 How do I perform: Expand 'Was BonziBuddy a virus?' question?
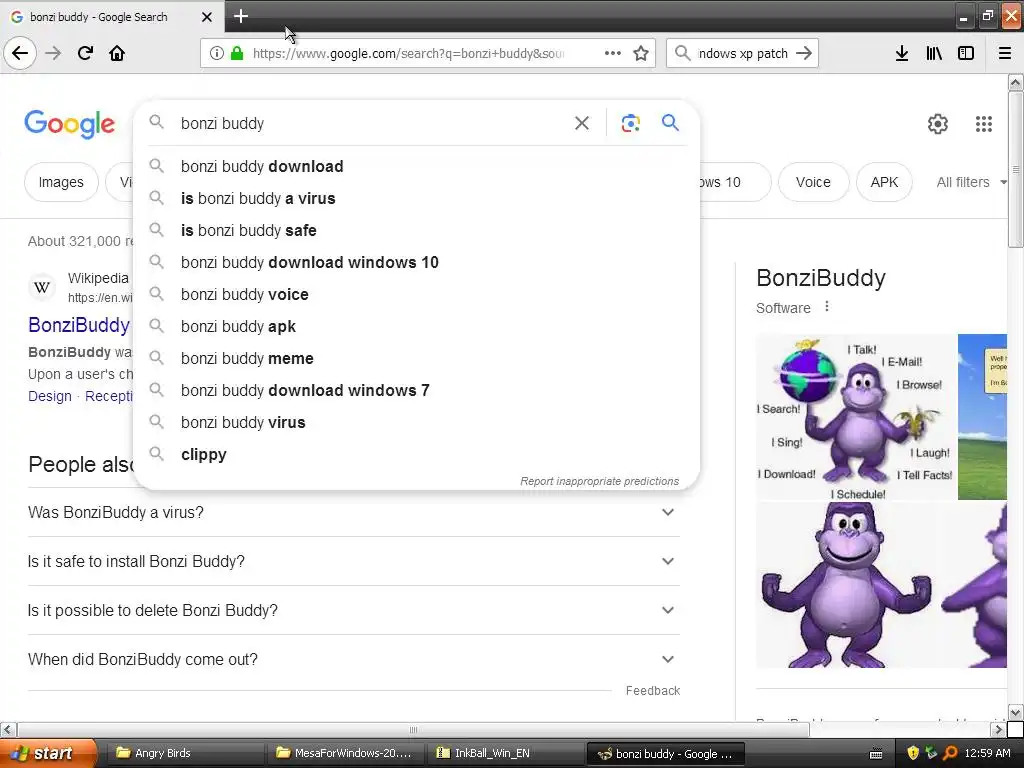354,513
